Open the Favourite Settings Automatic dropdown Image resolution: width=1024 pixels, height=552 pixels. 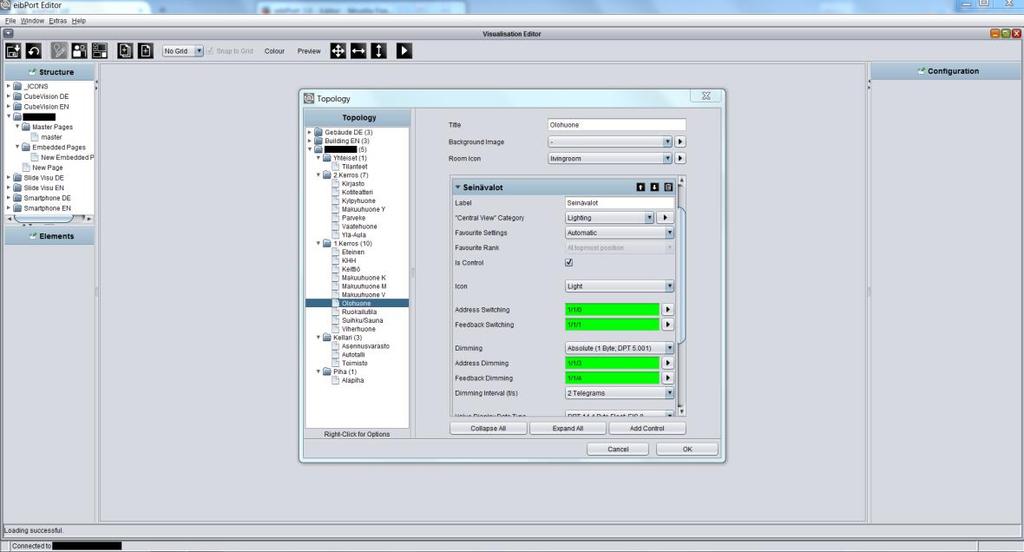point(619,233)
